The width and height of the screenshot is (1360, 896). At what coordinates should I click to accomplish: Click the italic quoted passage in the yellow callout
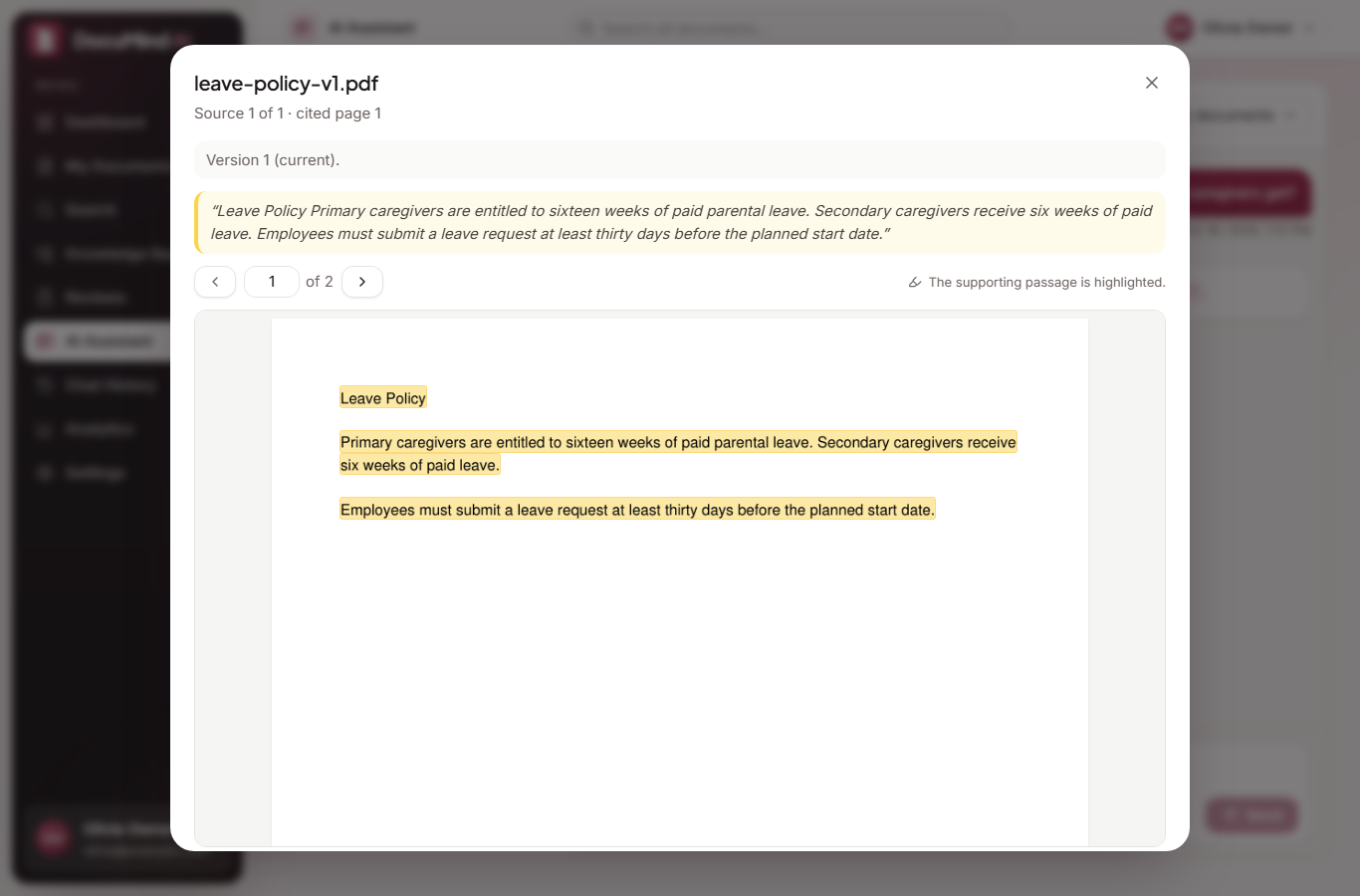[x=681, y=222]
